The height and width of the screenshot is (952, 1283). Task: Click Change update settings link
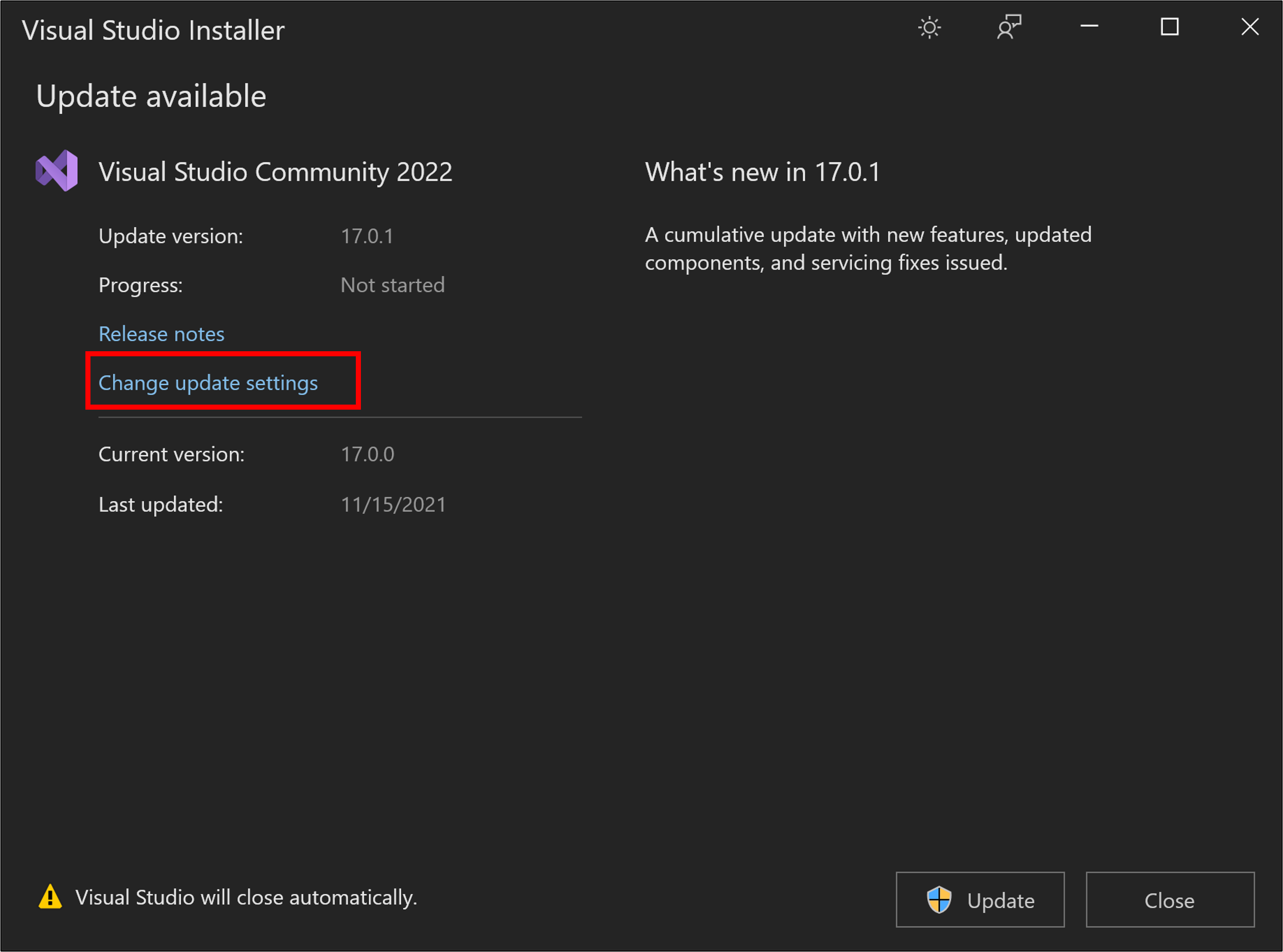pyautogui.click(x=209, y=382)
